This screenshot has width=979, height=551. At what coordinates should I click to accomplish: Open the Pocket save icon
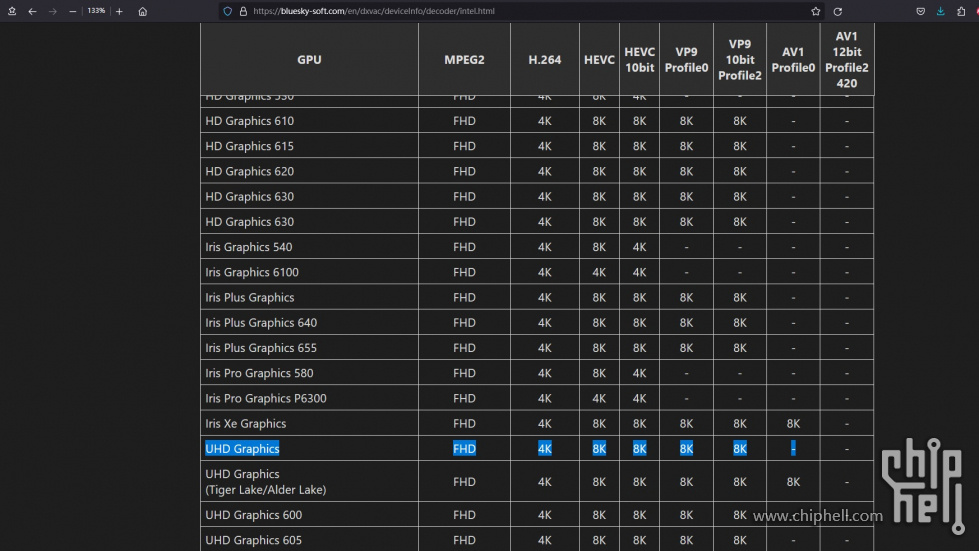click(920, 11)
